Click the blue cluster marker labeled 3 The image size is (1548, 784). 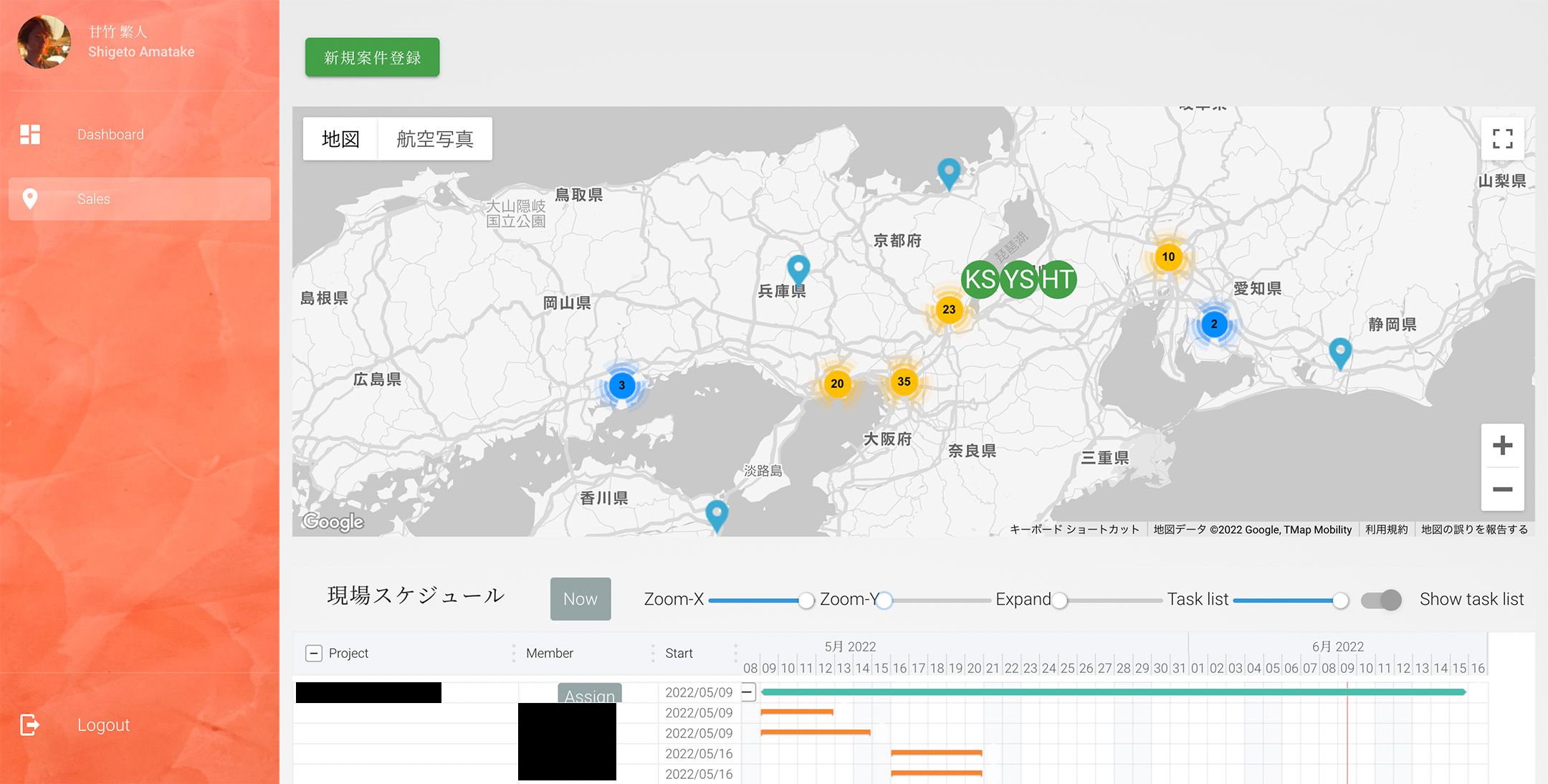coord(621,385)
